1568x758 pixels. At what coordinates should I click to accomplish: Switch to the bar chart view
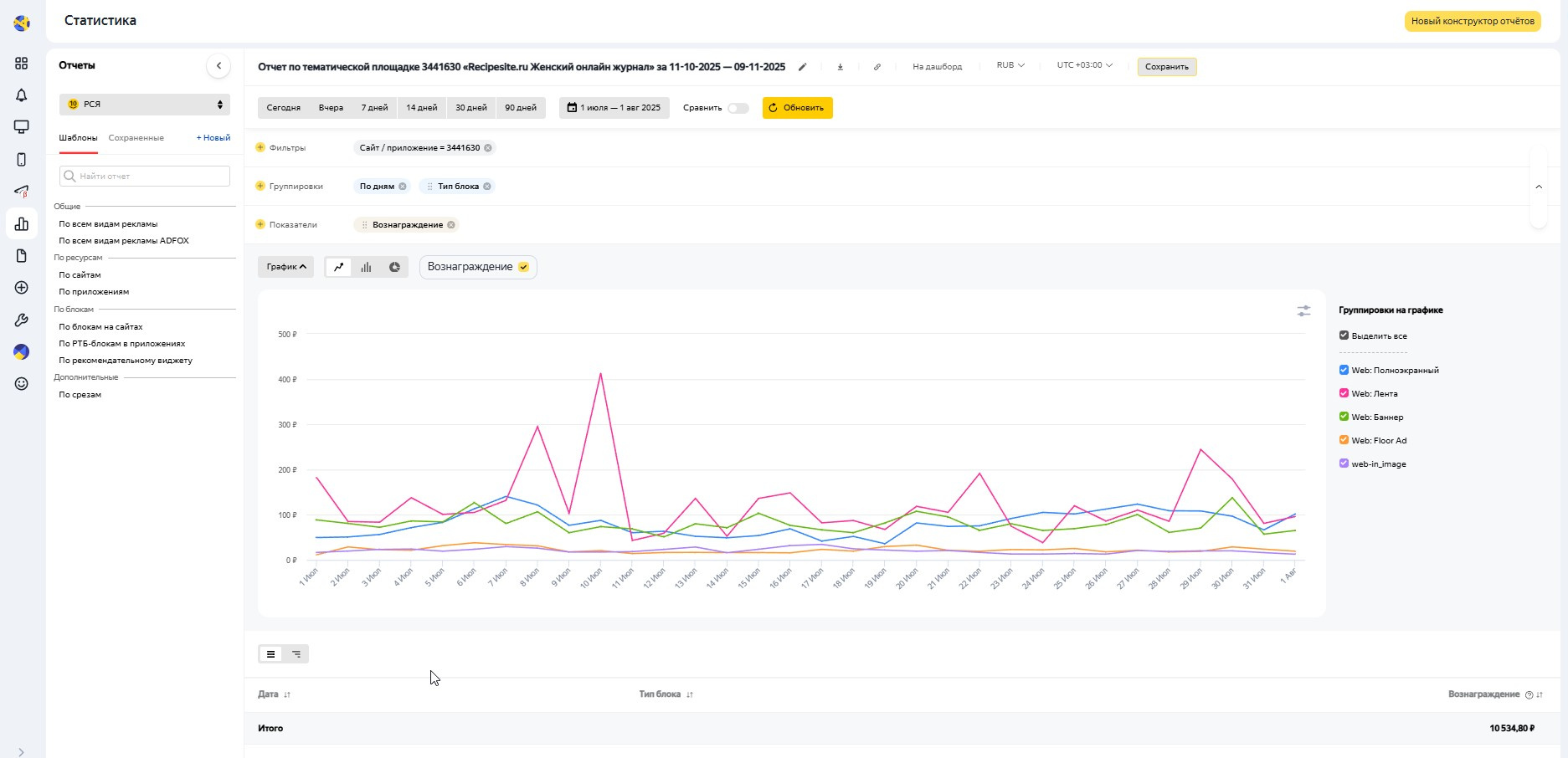(366, 267)
